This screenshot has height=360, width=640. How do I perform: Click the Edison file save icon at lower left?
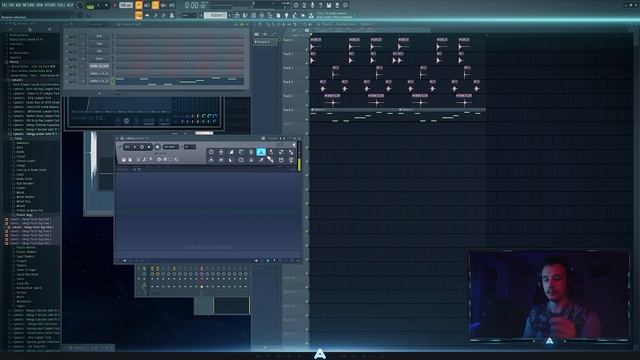124,160
